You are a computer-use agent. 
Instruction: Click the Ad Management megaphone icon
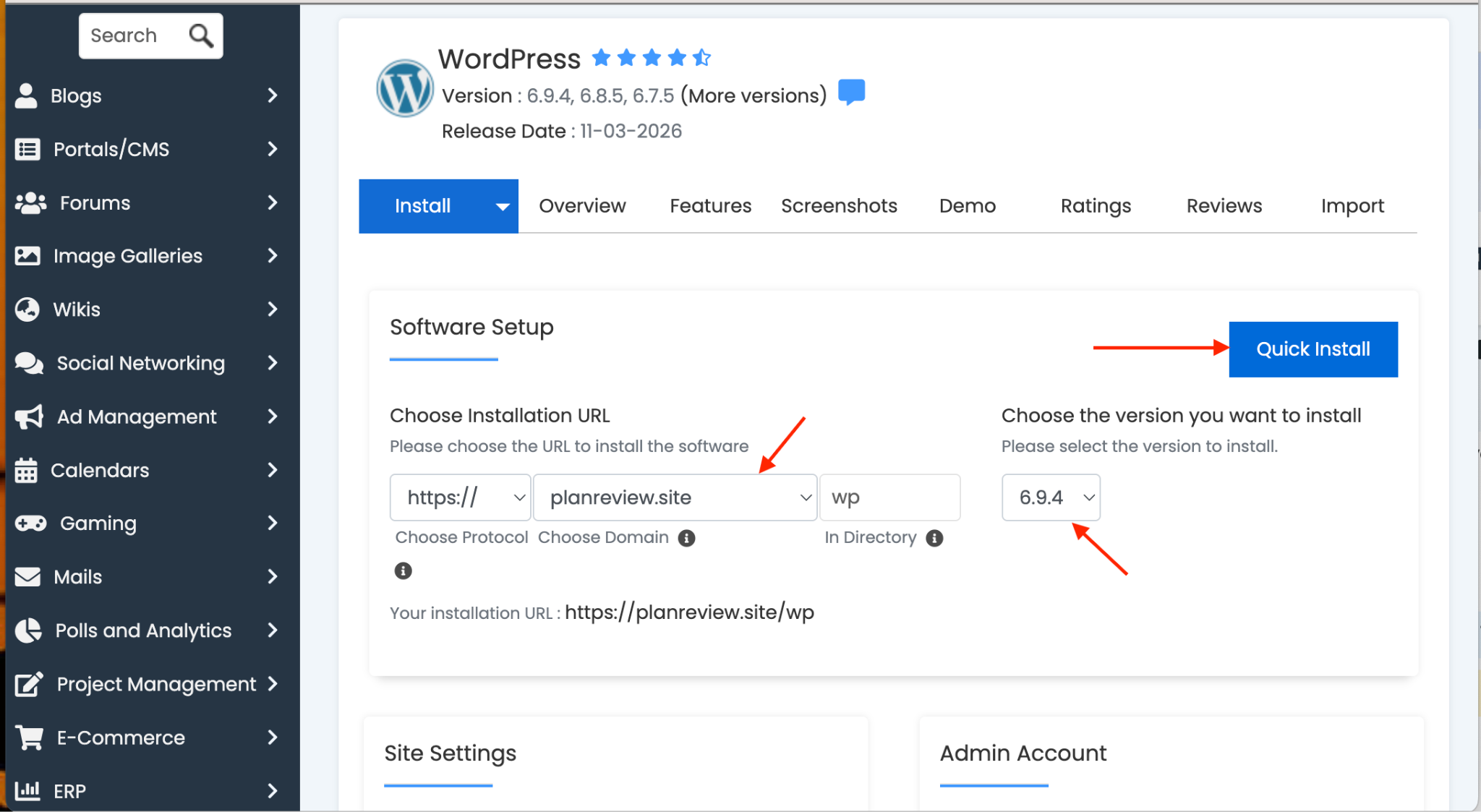tap(30, 416)
